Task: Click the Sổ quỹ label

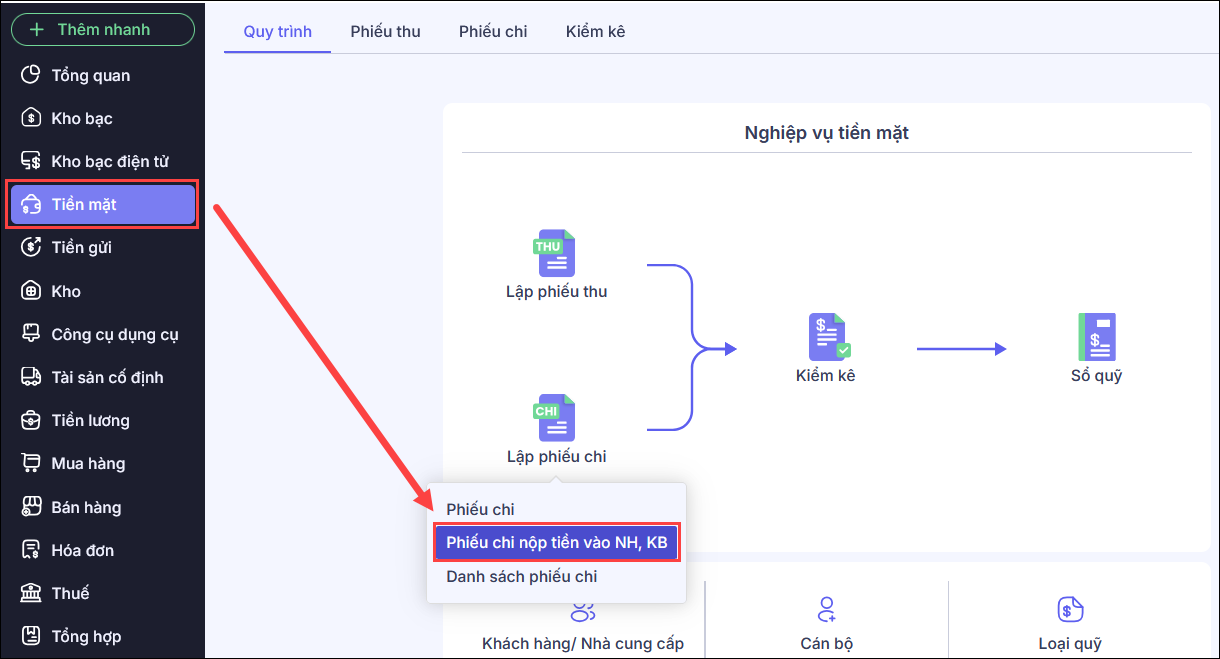Action: (x=1096, y=376)
